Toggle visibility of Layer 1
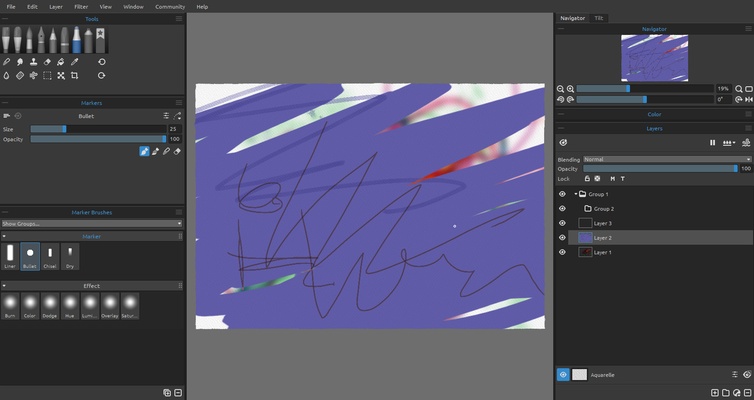This screenshot has width=754, height=400. pyautogui.click(x=562, y=252)
